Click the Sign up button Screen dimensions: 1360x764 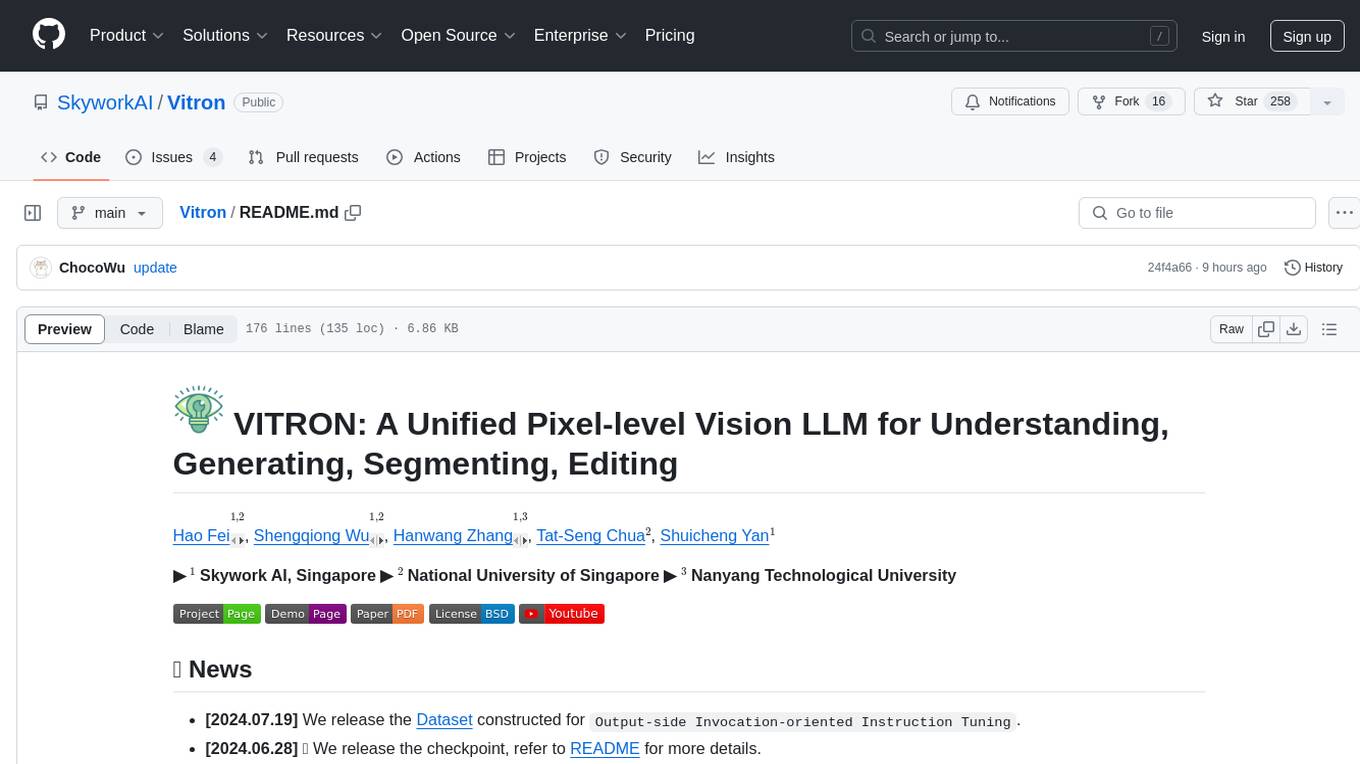tap(1307, 36)
